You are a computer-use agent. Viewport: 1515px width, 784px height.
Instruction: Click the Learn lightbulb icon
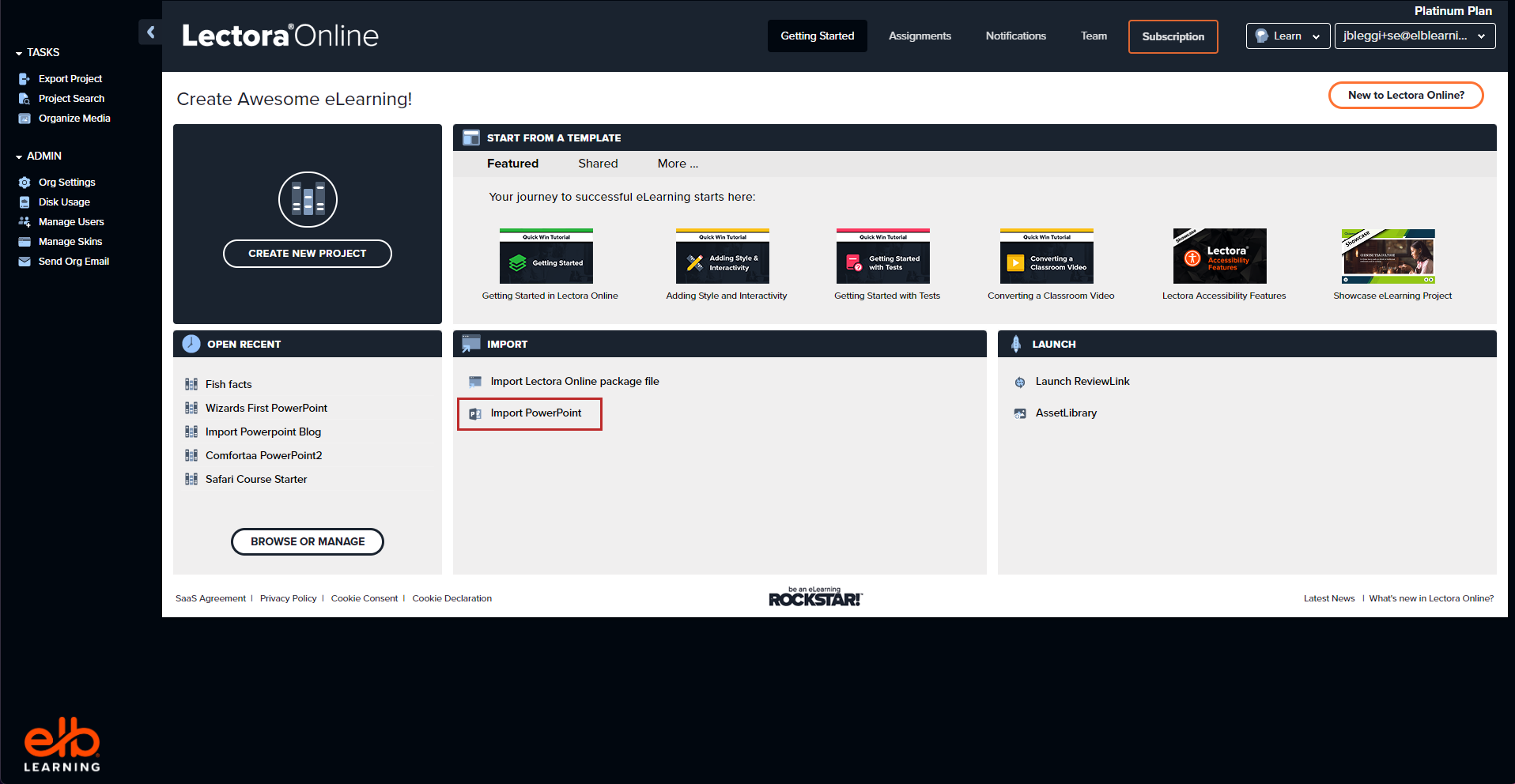[1261, 36]
